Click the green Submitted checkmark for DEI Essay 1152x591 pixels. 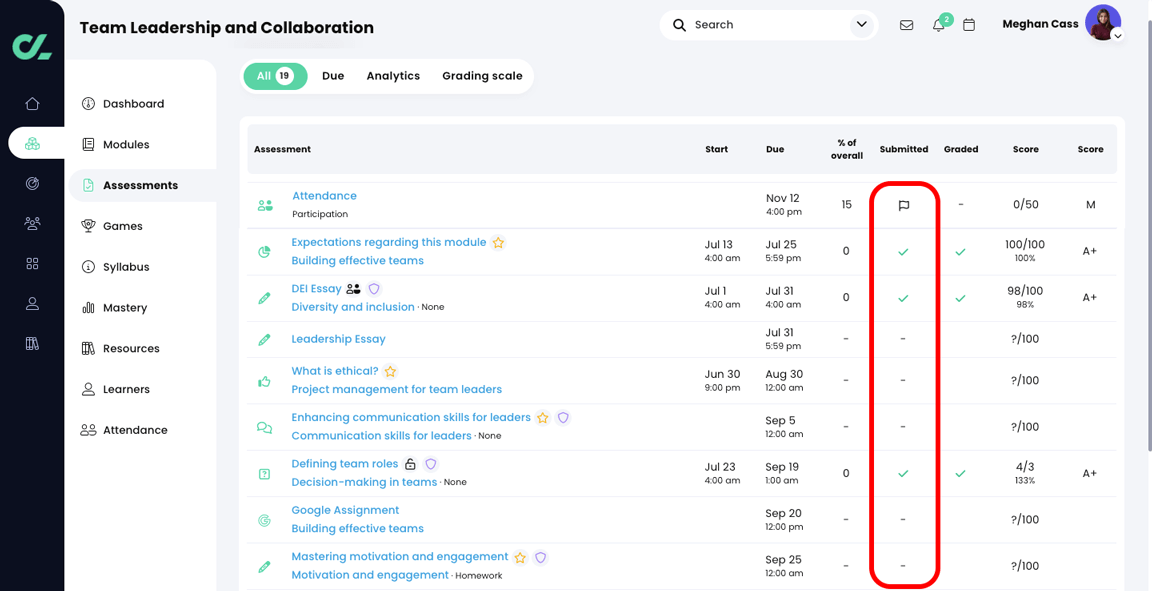(904, 297)
